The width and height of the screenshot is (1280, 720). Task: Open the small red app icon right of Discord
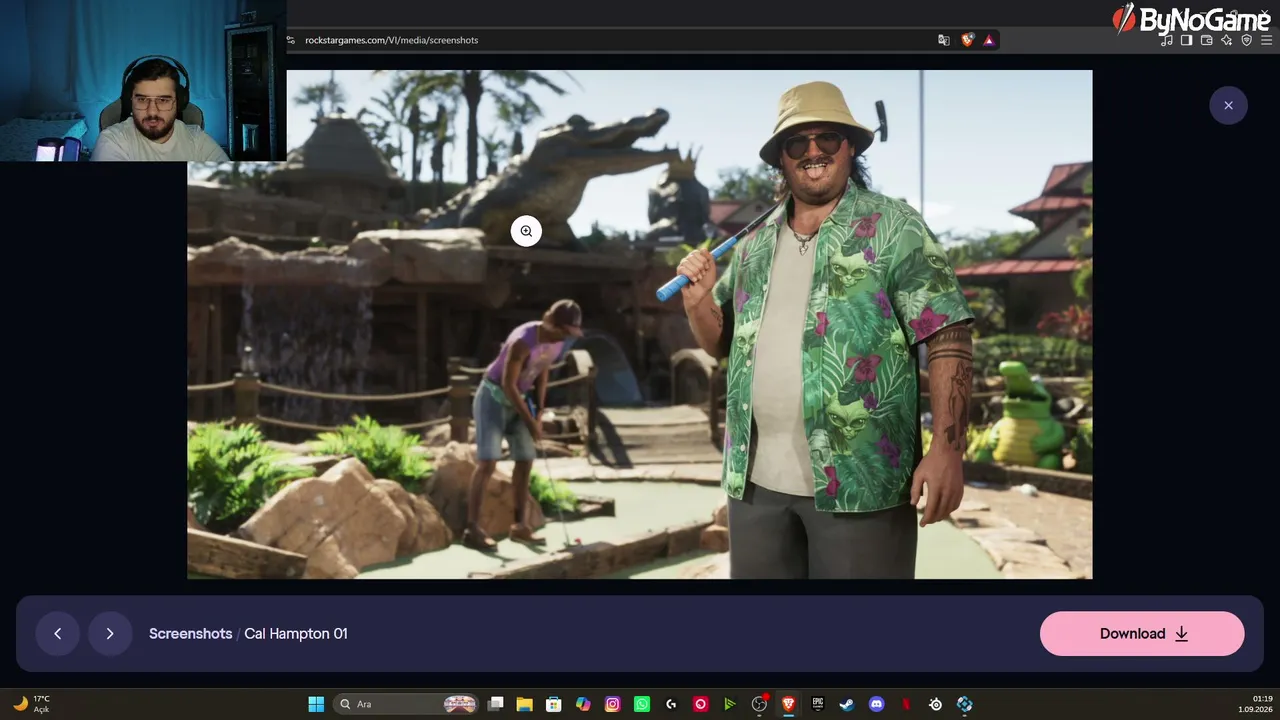tap(906, 704)
